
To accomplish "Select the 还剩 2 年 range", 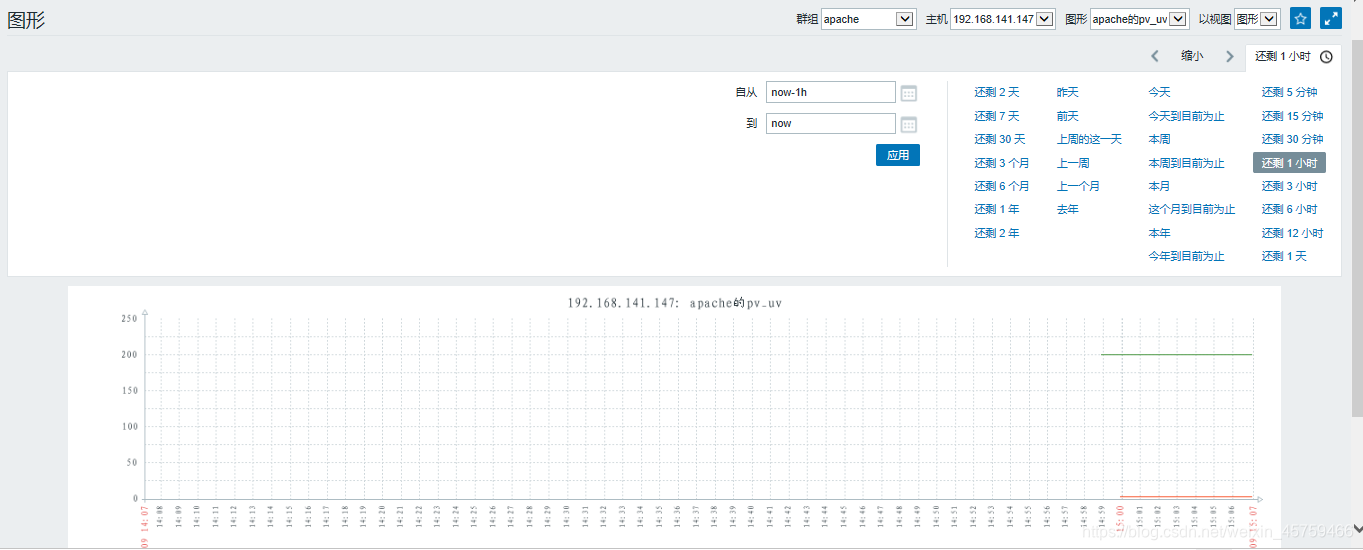I will coord(997,233).
